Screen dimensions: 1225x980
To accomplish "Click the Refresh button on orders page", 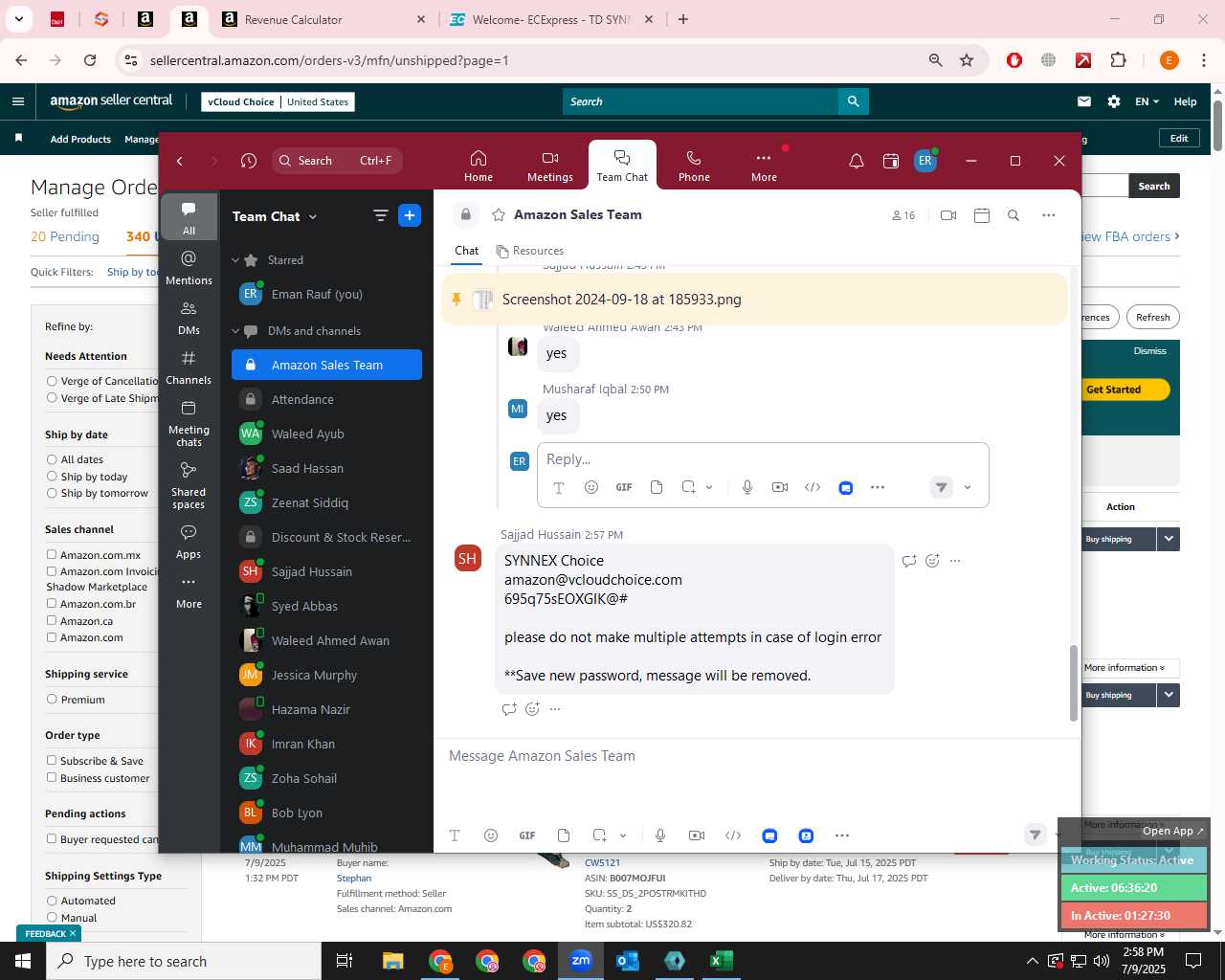I will (x=1152, y=317).
